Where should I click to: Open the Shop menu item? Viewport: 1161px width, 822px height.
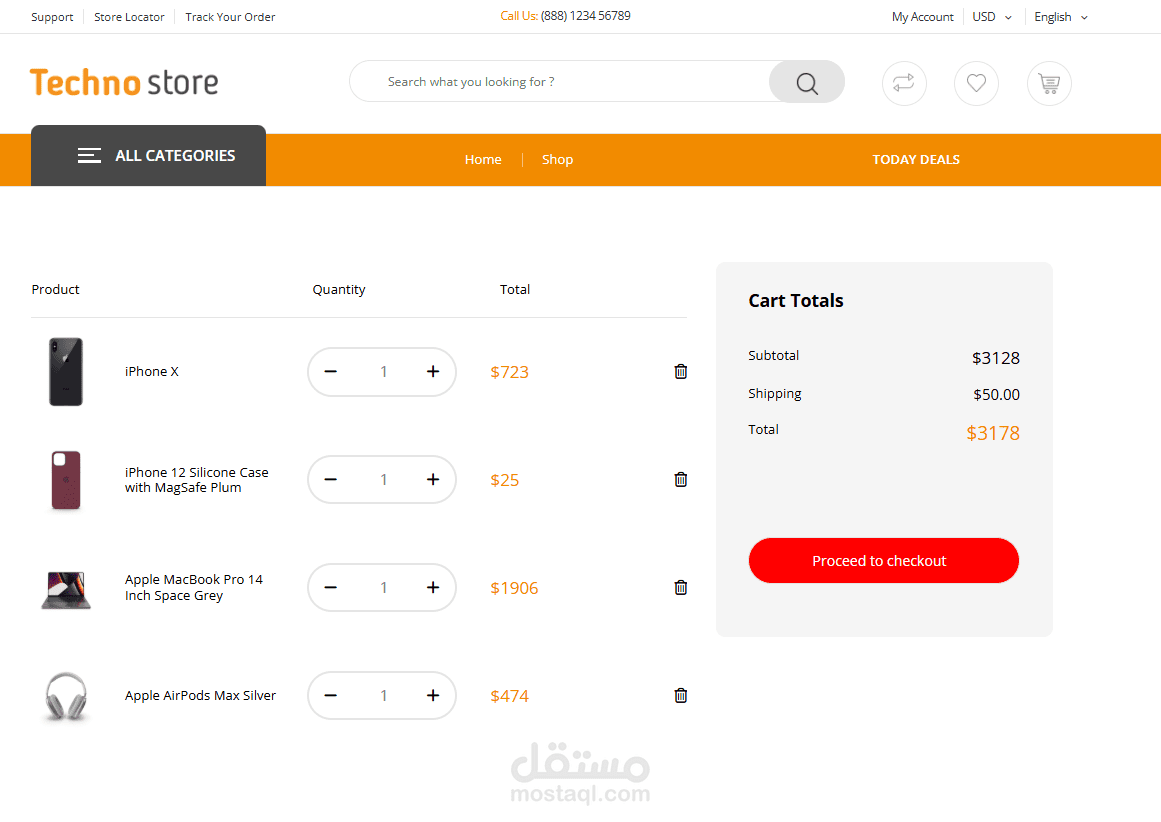558,159
